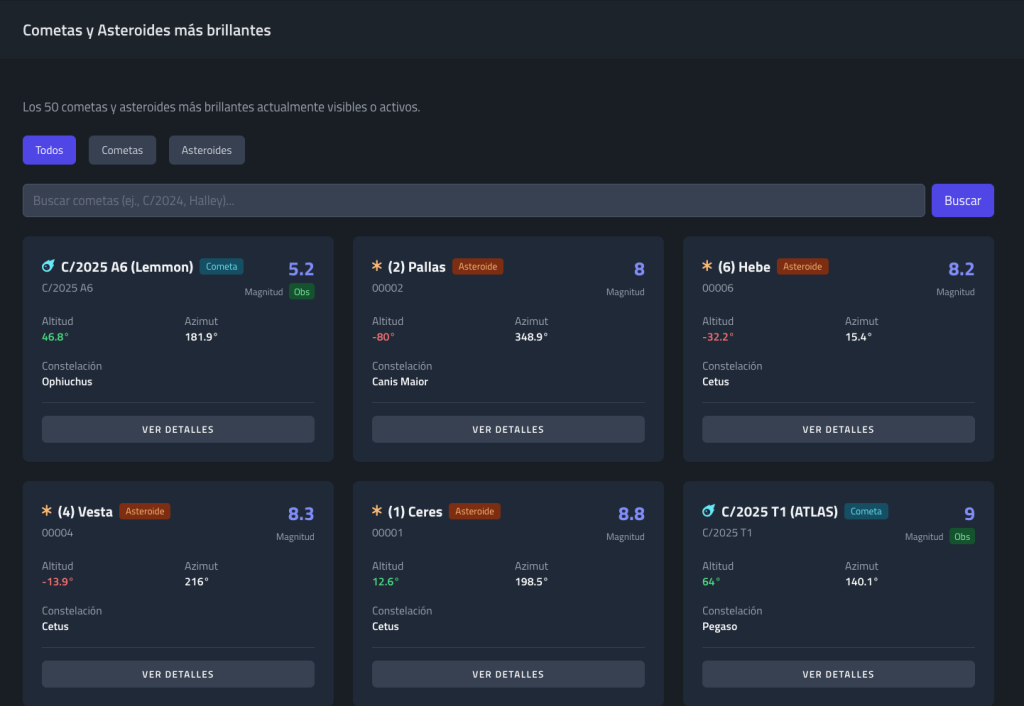
Task: Open details for C/2025 A6 (Lemmon)
Action: pos(178,429)
